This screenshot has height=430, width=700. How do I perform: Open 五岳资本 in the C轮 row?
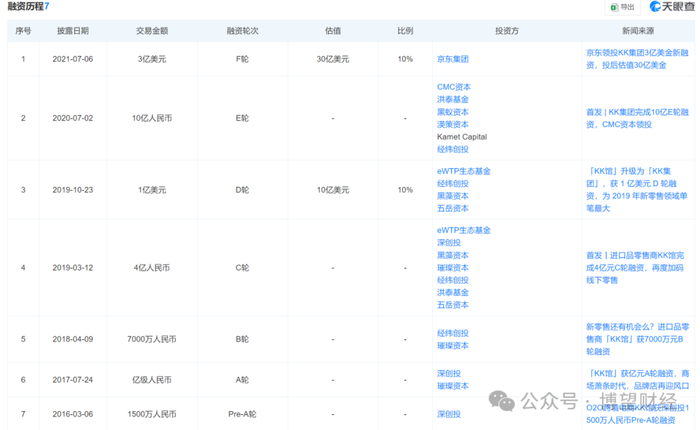pyautogui.click(x=453, y=305)
